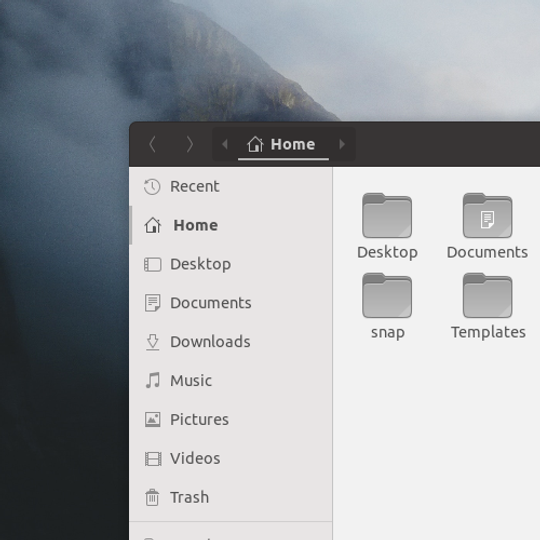Open Music sidebar entry

[231, 381]
